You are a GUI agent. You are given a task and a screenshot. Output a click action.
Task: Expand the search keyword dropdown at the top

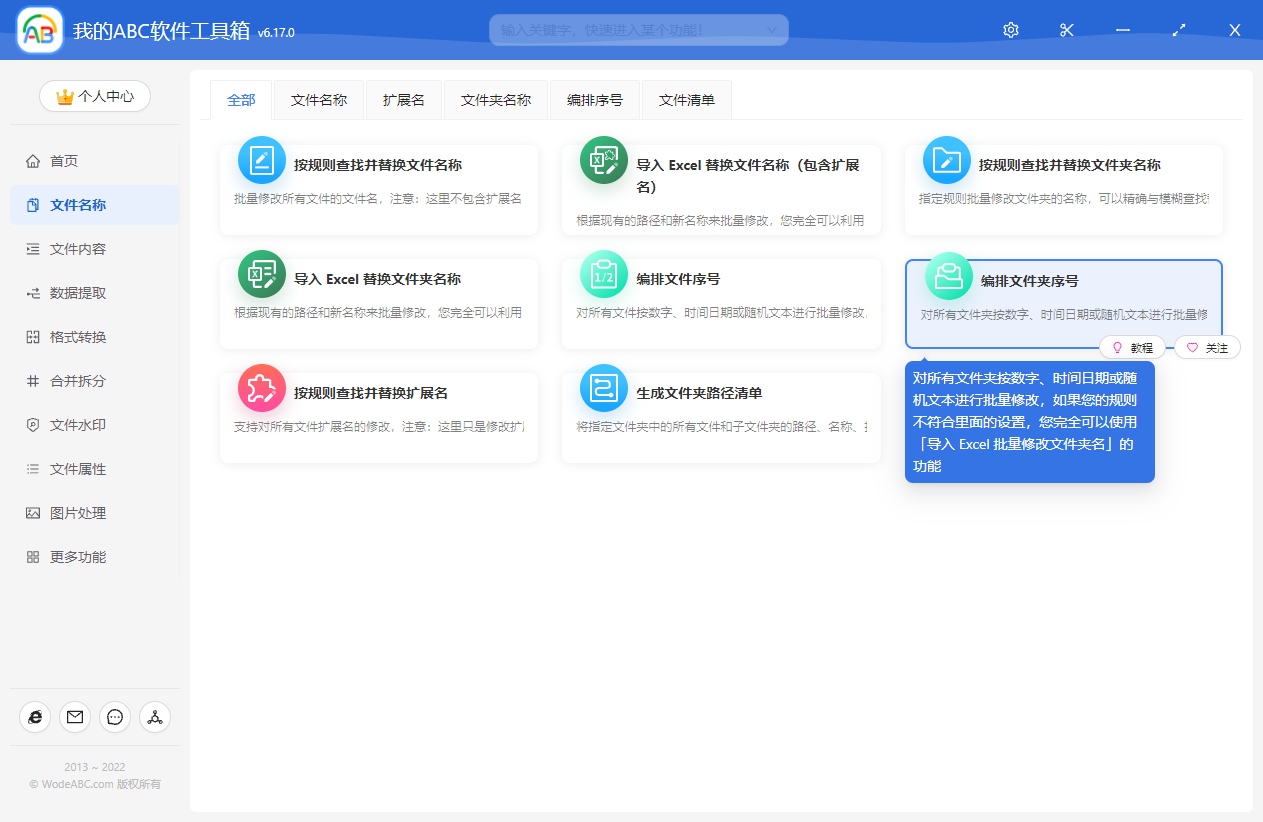[771, 30]
